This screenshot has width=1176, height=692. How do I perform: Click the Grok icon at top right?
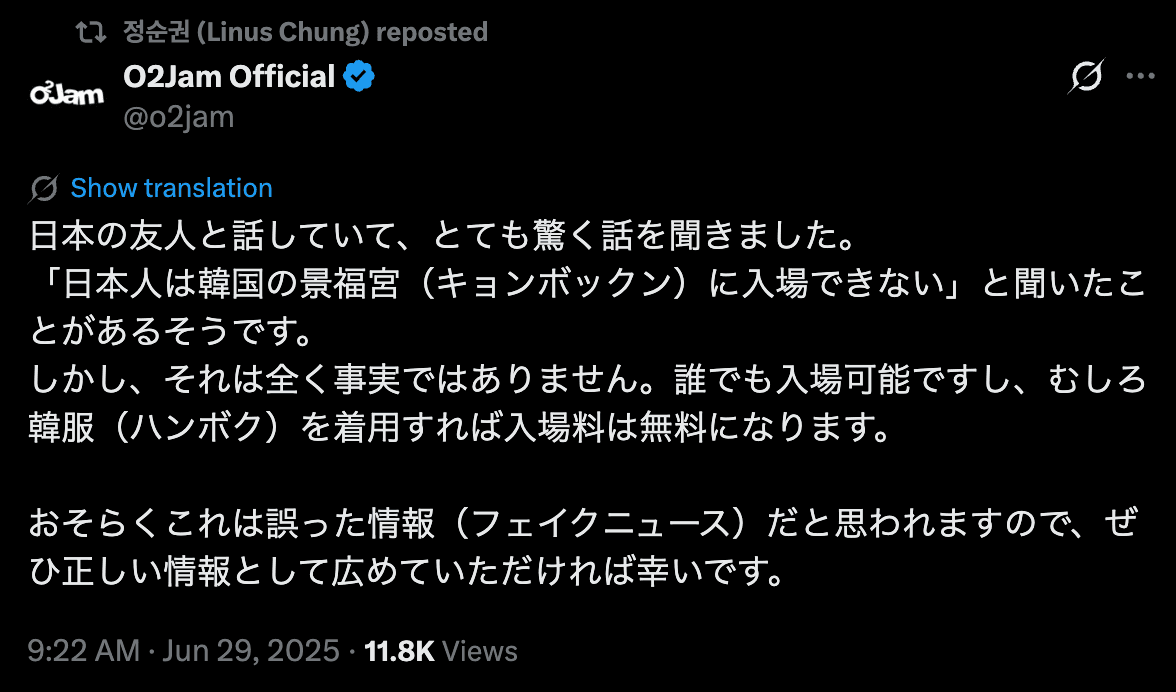[1086, 77]
